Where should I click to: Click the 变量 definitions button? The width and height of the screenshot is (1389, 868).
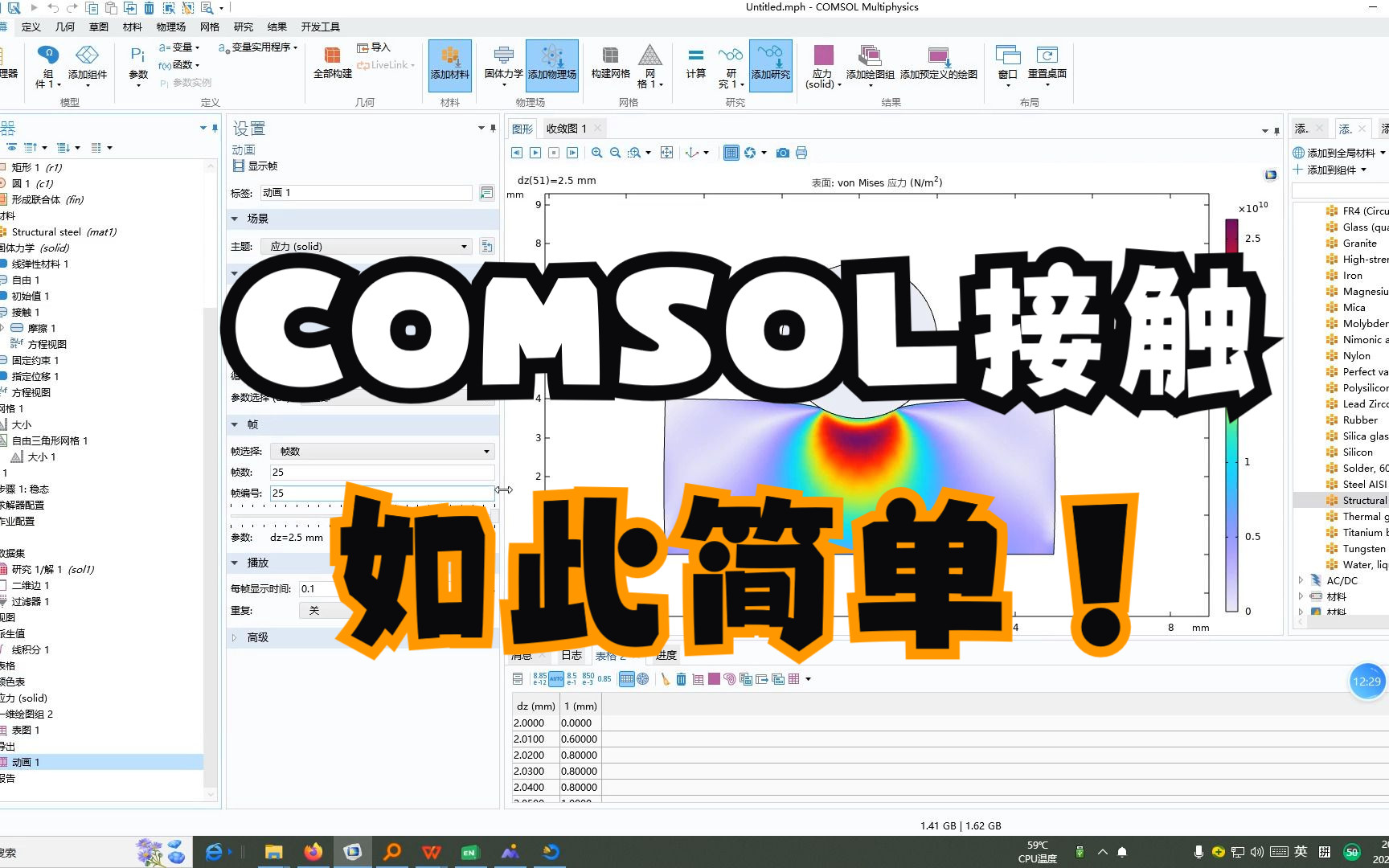coord(178,47)
